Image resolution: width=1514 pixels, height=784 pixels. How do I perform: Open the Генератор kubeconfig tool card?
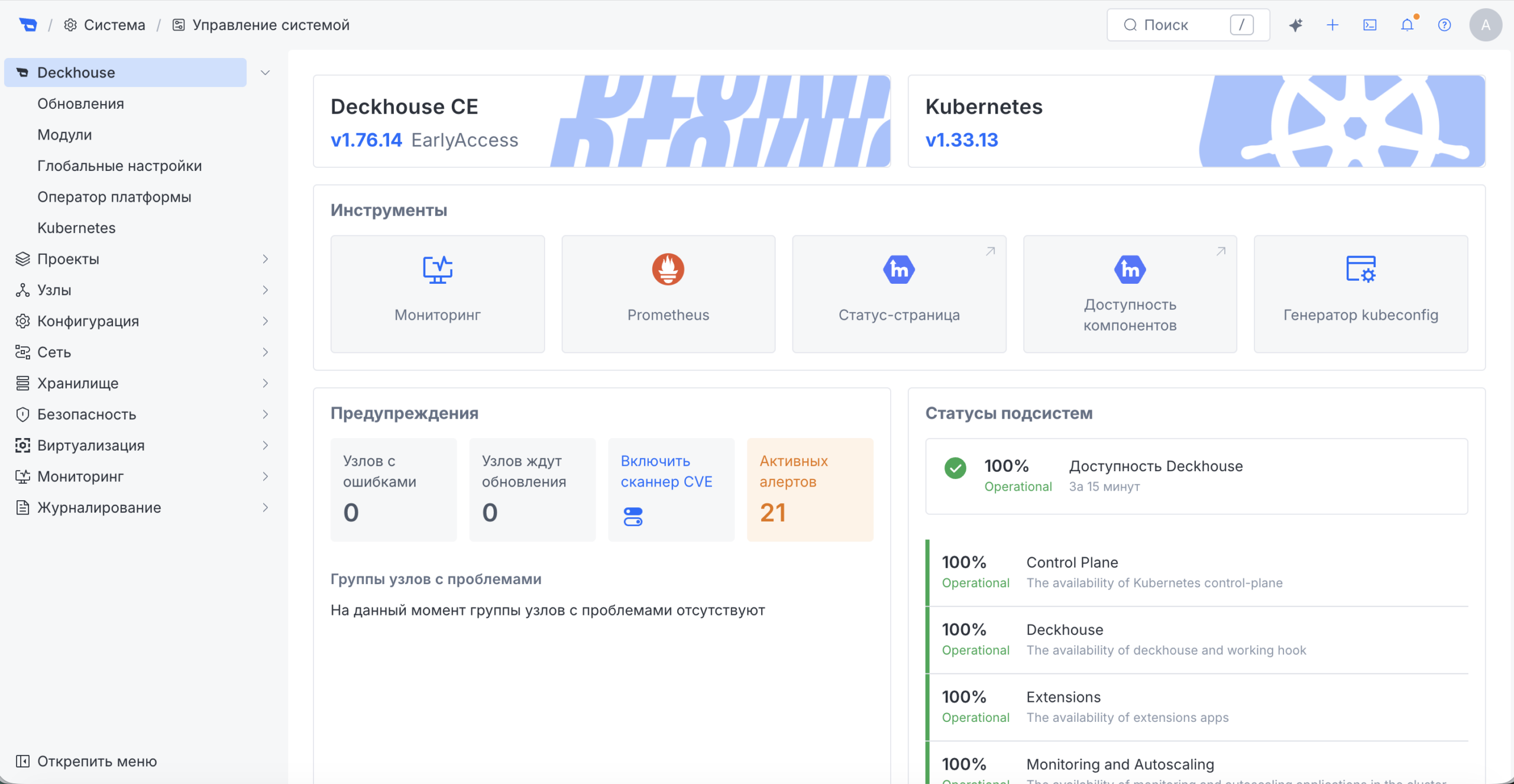coord(1361,294)
